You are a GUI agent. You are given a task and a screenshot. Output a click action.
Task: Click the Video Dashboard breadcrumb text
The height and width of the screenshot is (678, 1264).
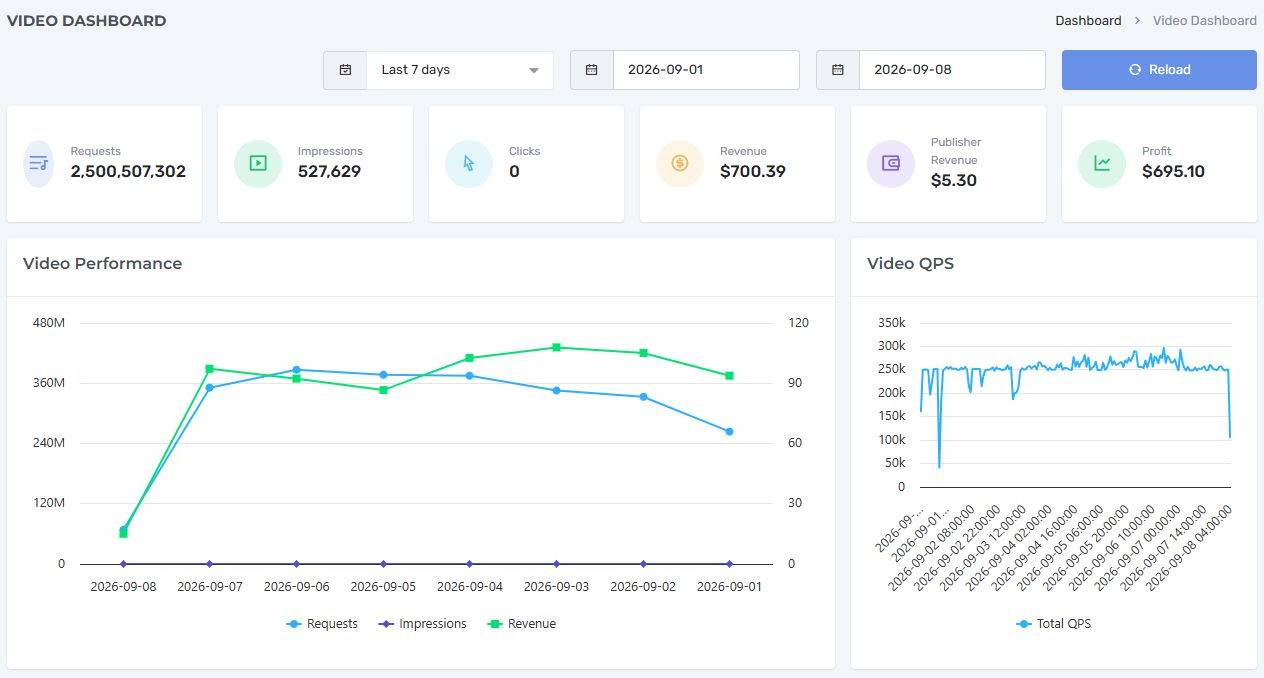click(x=1204, y=20)
